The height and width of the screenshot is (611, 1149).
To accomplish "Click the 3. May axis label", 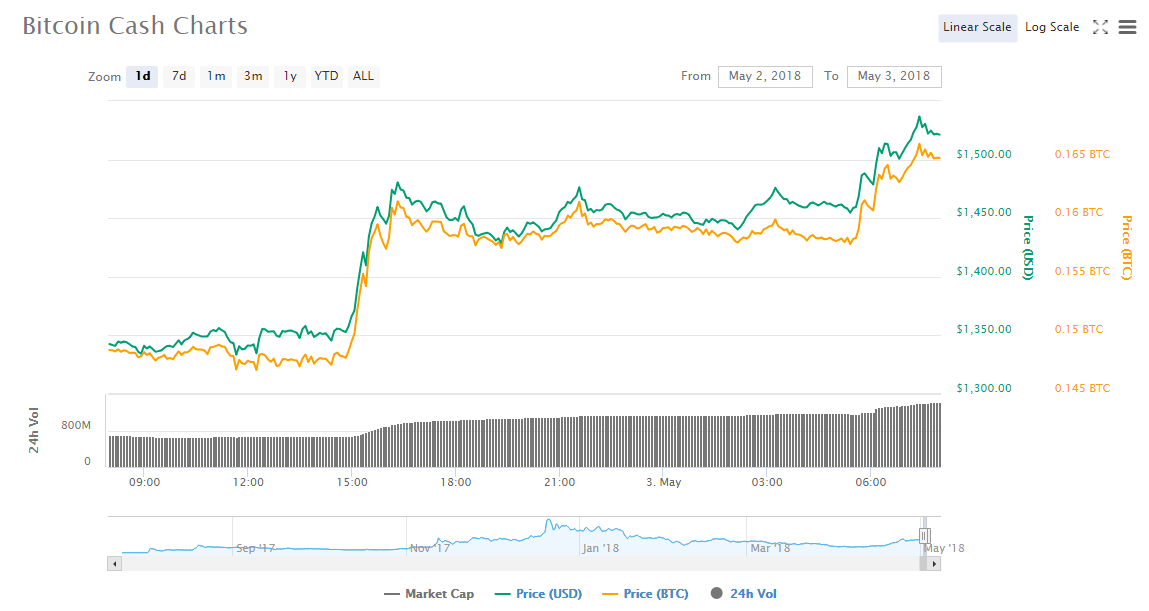I will coord(663,482).
